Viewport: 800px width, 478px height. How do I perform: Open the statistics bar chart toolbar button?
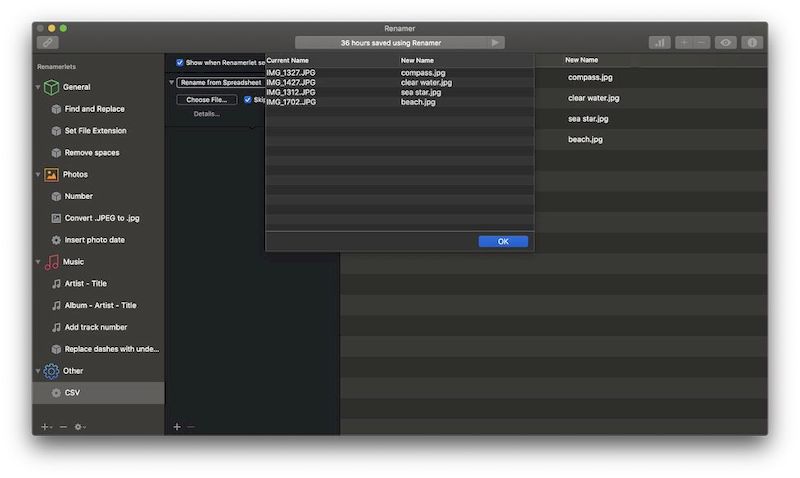[660, 43]
